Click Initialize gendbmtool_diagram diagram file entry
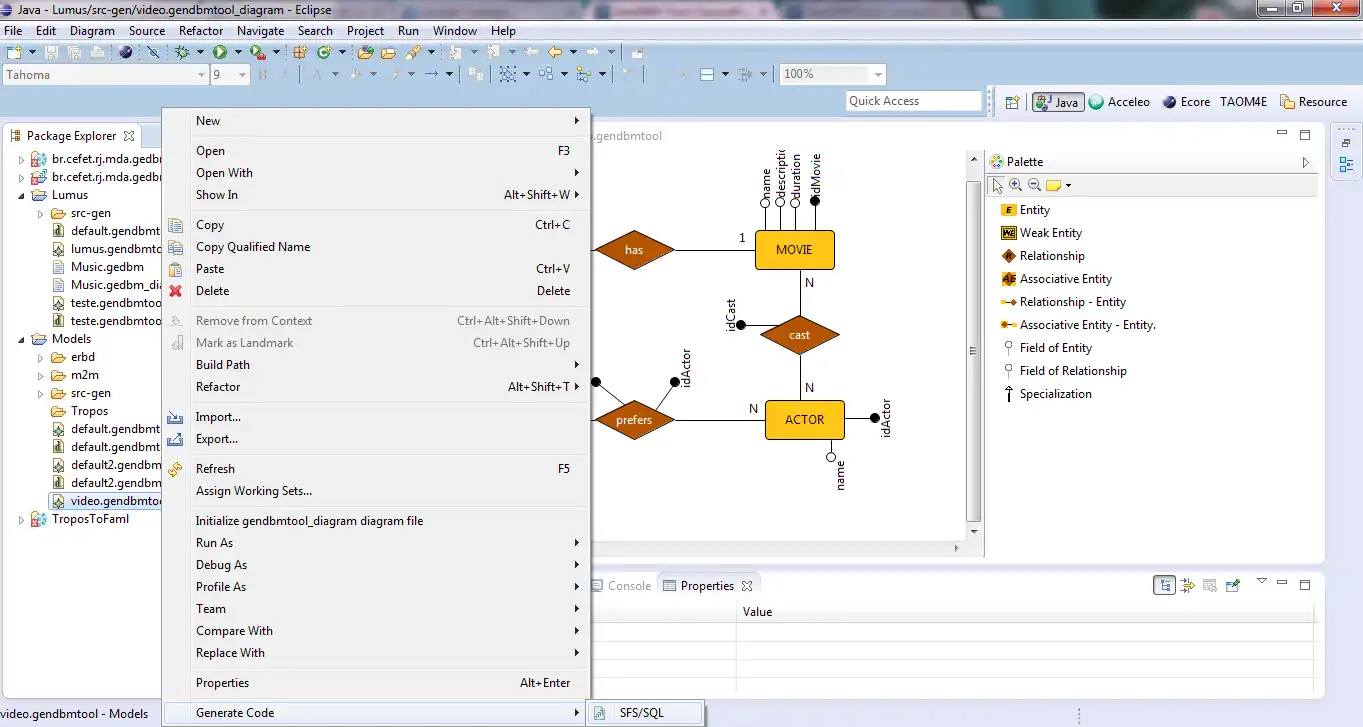Viewport: 1363px width, 727px height. (377, 521)
